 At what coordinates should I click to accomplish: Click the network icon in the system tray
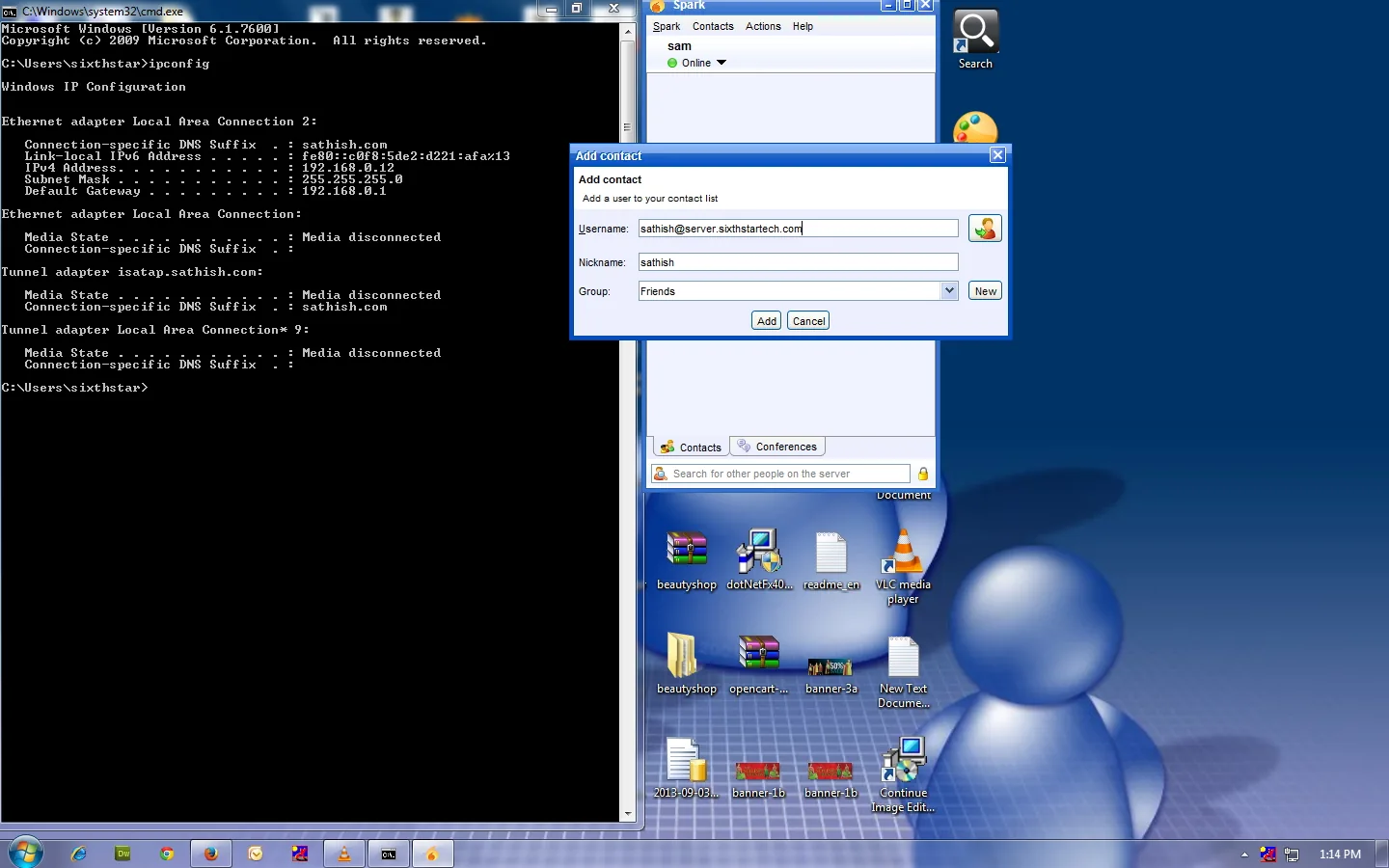coord(1292,854)
